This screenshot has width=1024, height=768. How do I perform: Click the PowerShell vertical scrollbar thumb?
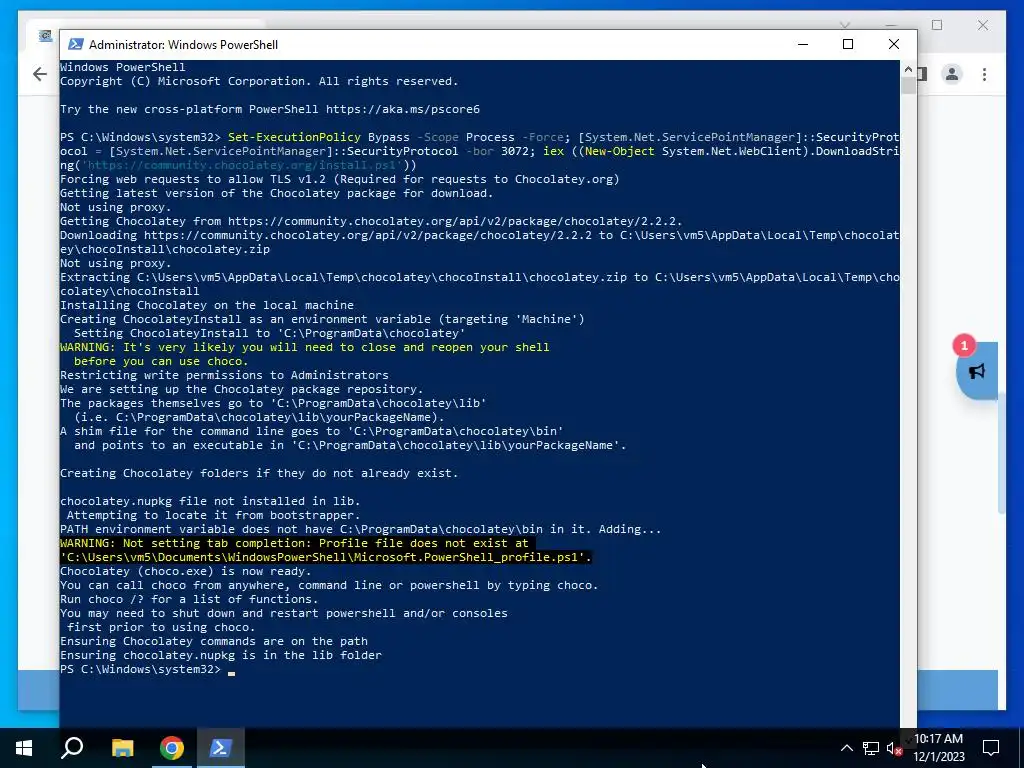(x=908, y=85)
